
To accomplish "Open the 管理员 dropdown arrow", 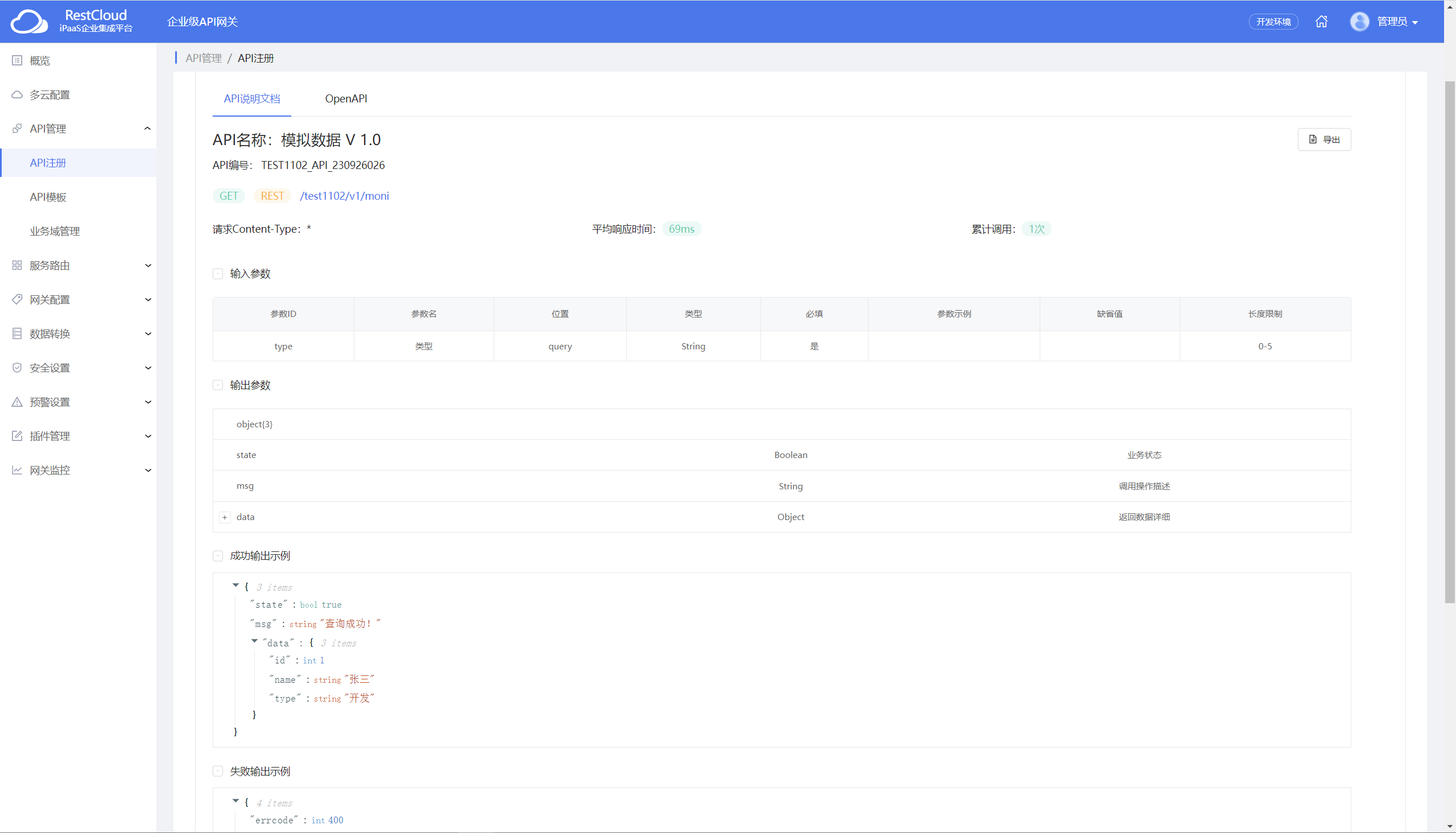I will 1415,23.
